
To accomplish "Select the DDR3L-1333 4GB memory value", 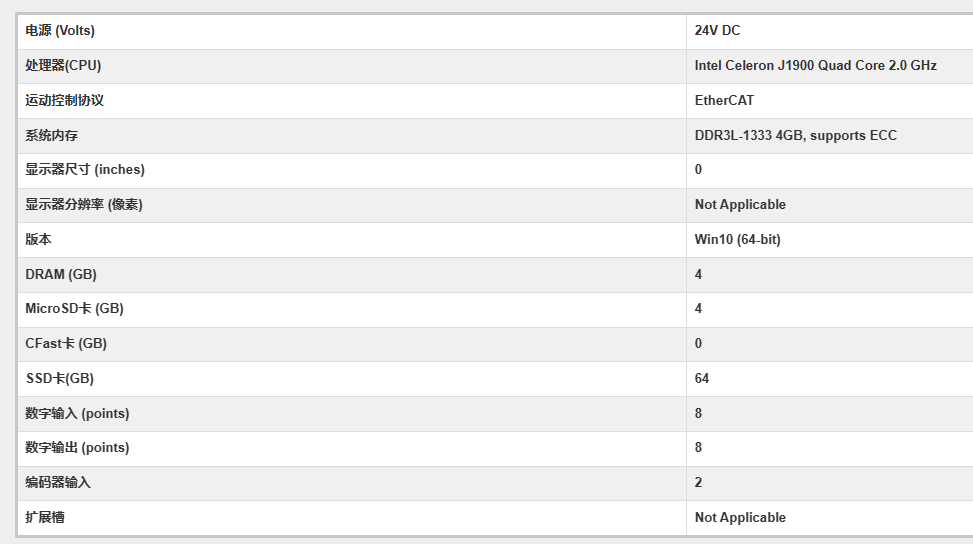I will click(x=795, y=135).
